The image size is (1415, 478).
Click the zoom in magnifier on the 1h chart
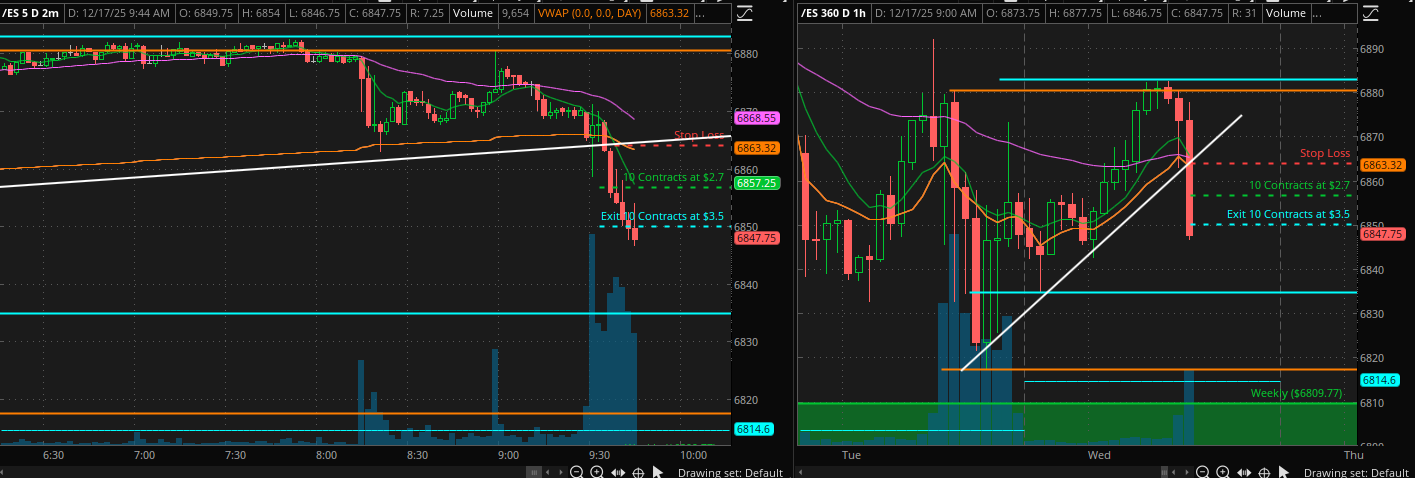click(1223, 472)
